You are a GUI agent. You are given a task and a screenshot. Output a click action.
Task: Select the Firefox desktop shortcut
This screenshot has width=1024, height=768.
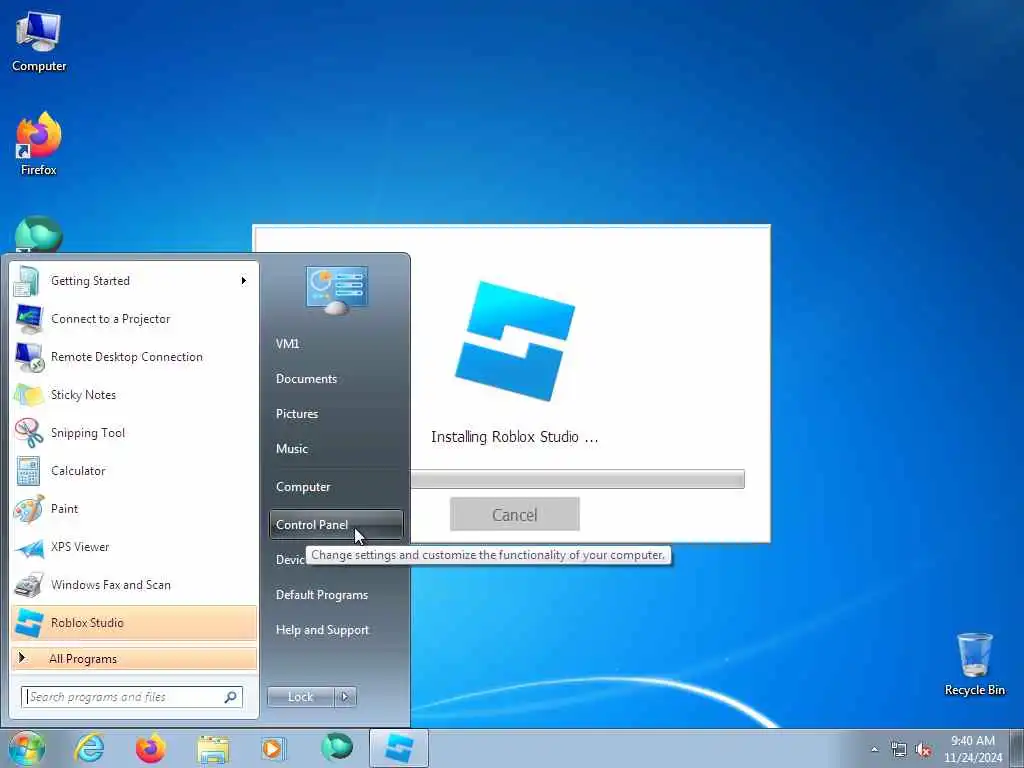pos(39,144)
